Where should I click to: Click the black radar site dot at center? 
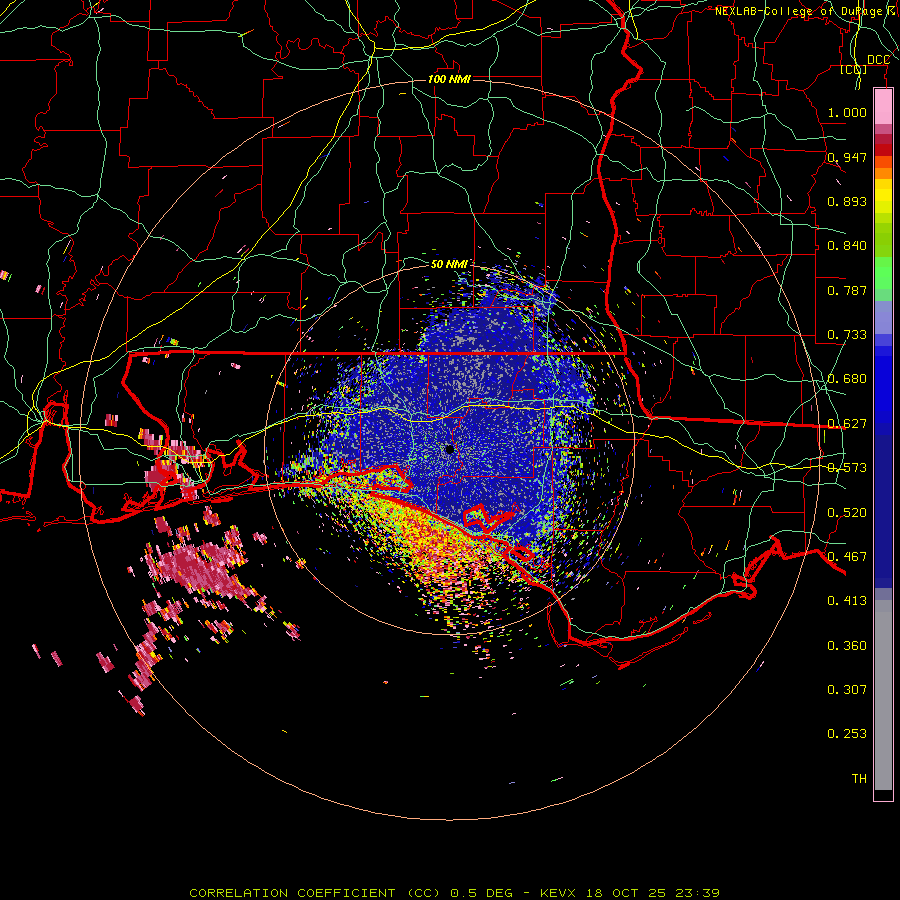coord(449,449)
